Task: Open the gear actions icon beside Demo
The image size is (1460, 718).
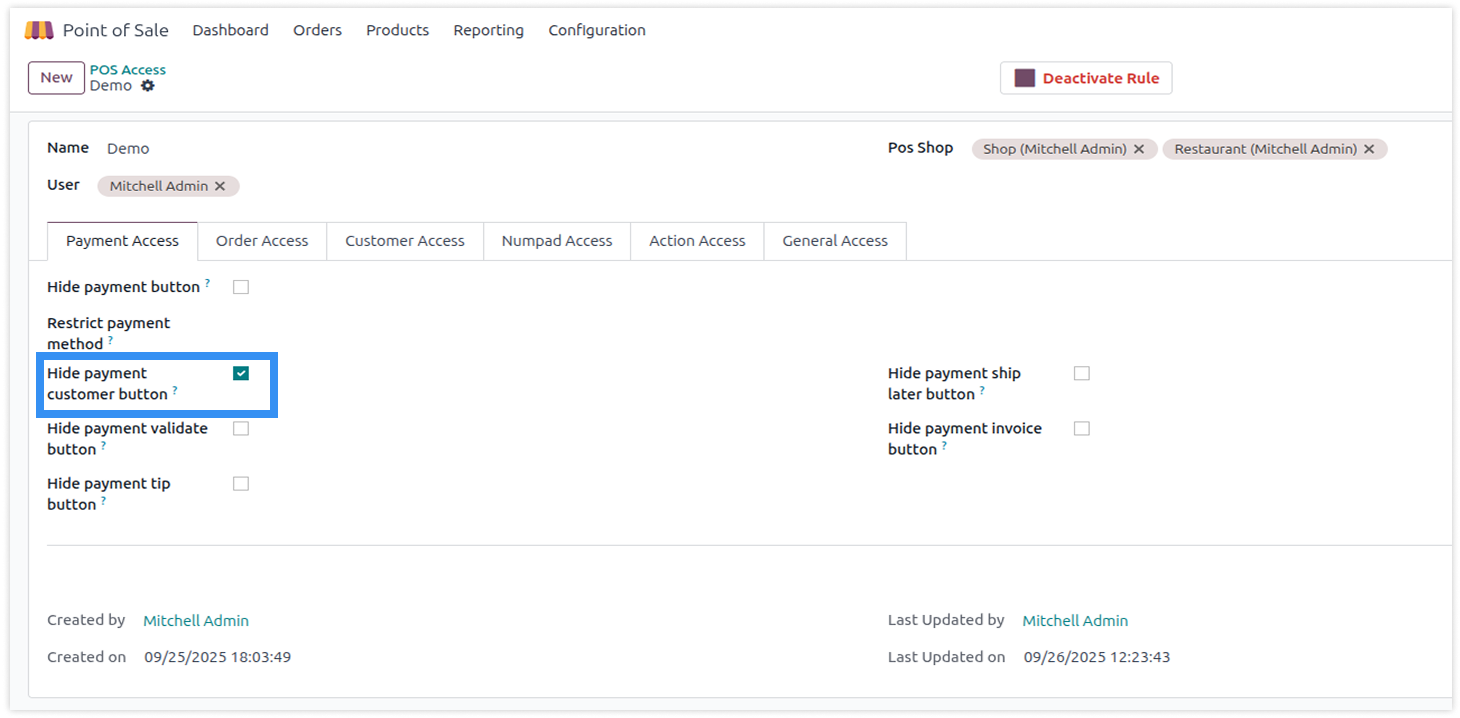Action: click(148, 86)
